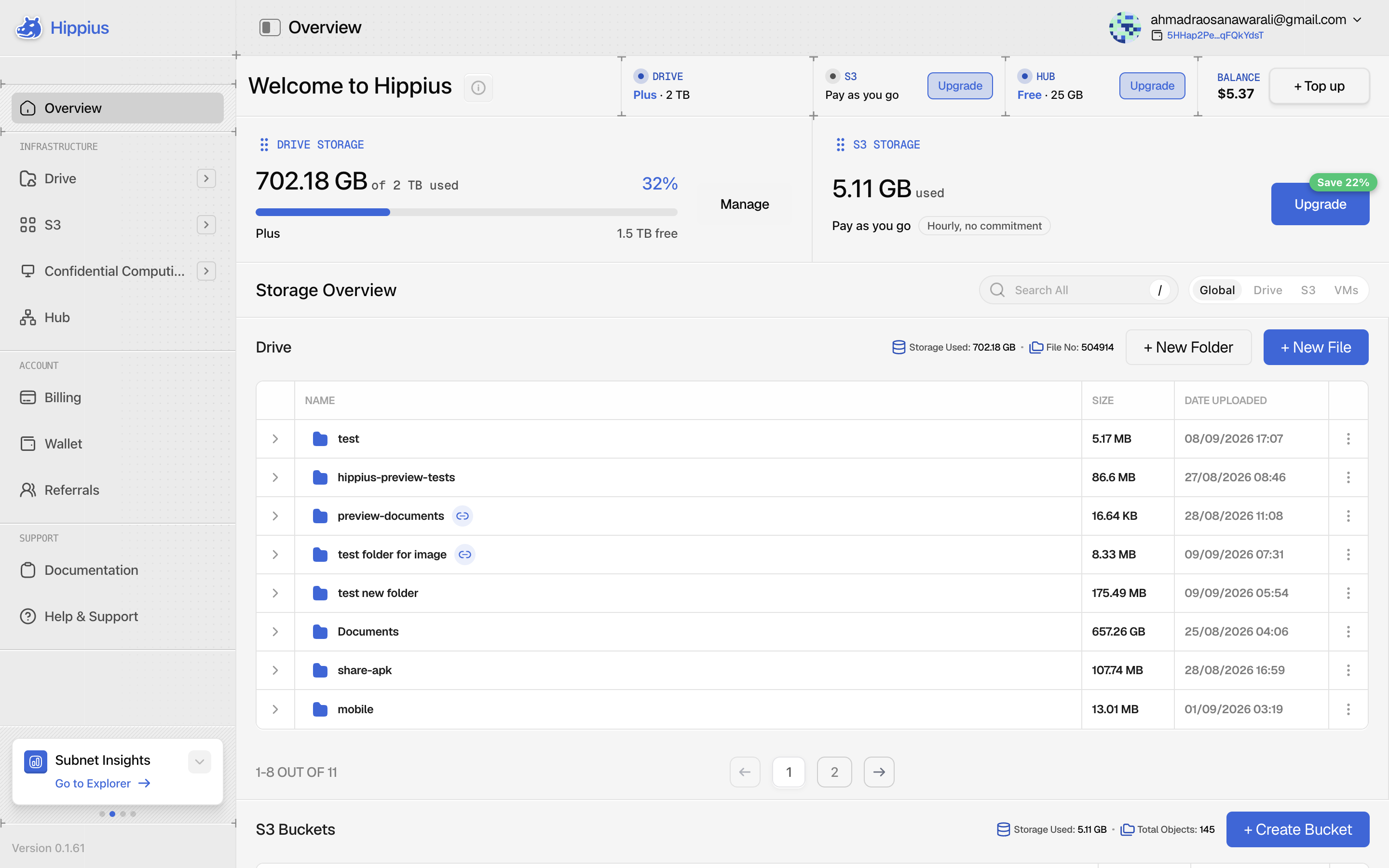This screenshot has width=1389, height=868.
Task: Expand the Documents folder row
Action: tap(275, 632)
